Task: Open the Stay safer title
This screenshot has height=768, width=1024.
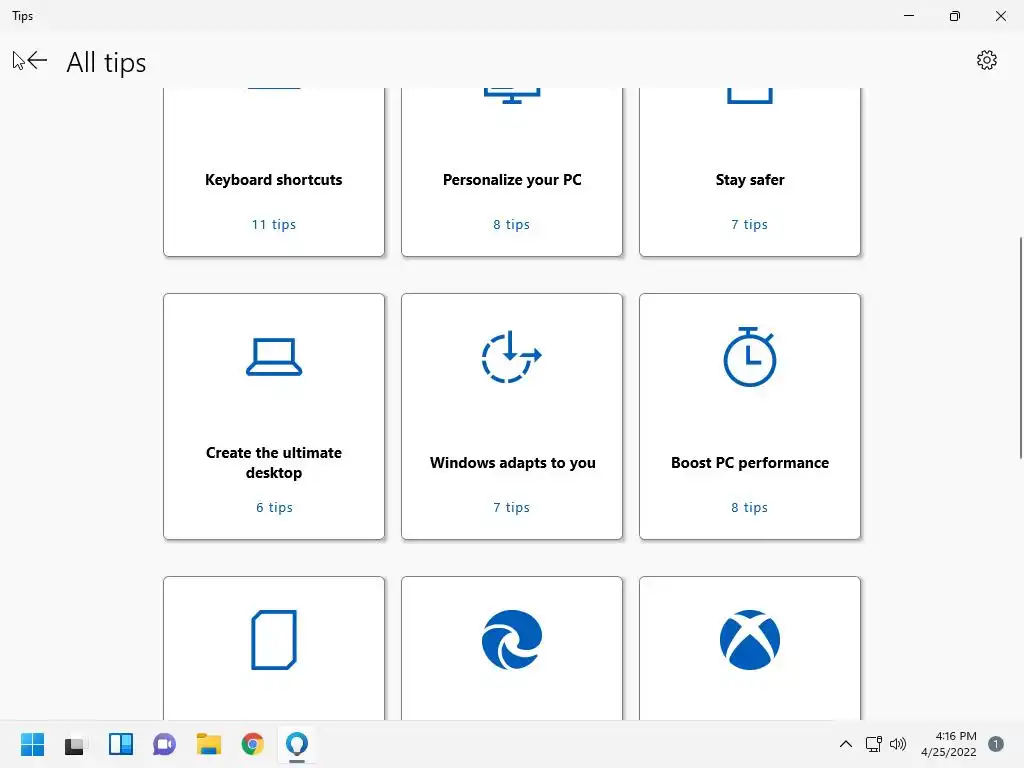Action: tap(750, 180)
